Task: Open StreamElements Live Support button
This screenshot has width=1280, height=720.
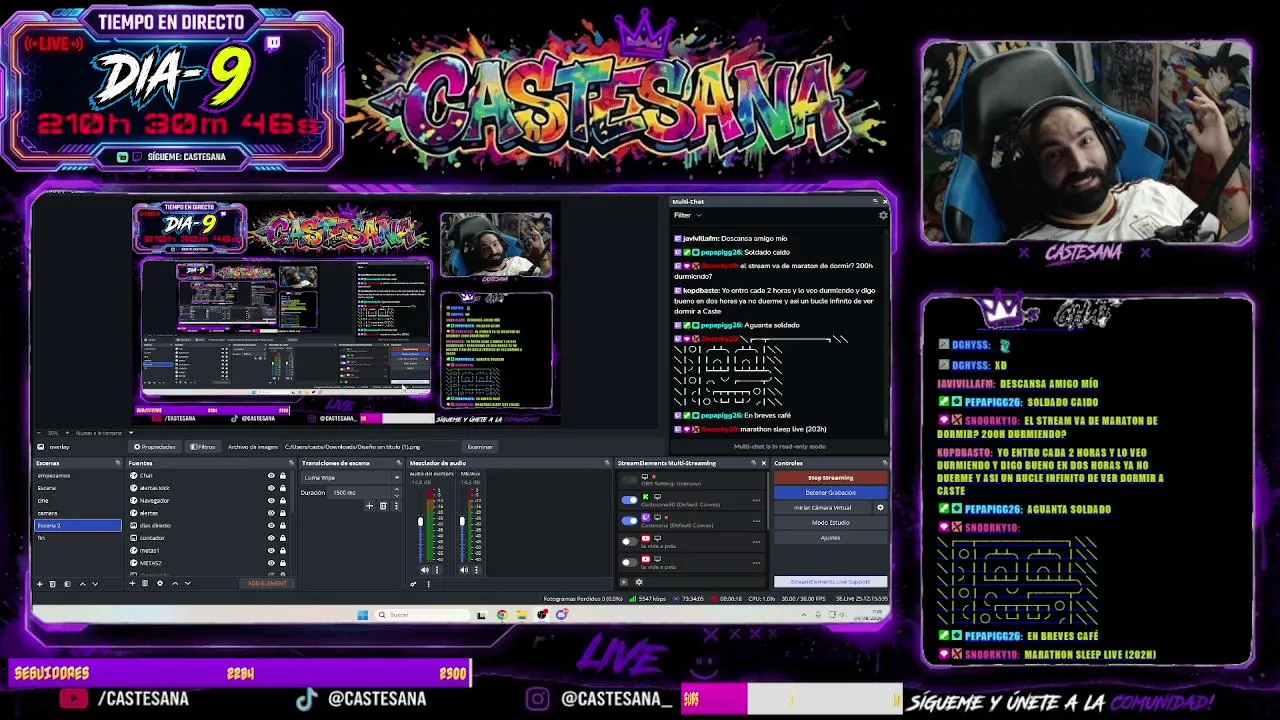Action: point(830,582)
